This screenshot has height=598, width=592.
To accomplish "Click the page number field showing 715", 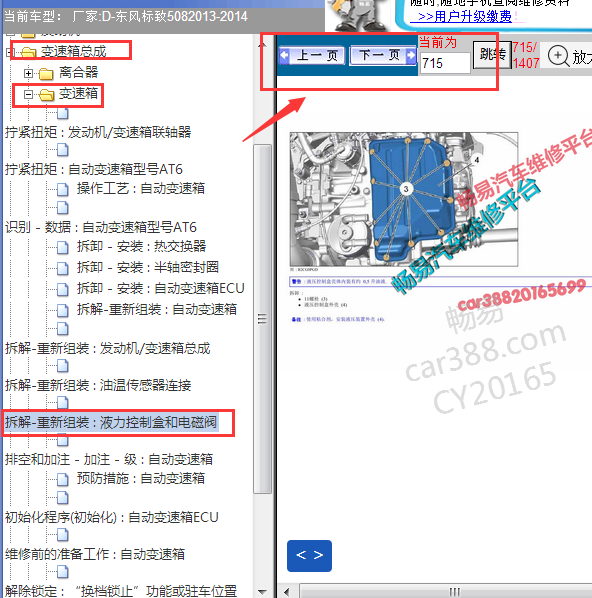I will pos(445,63).
